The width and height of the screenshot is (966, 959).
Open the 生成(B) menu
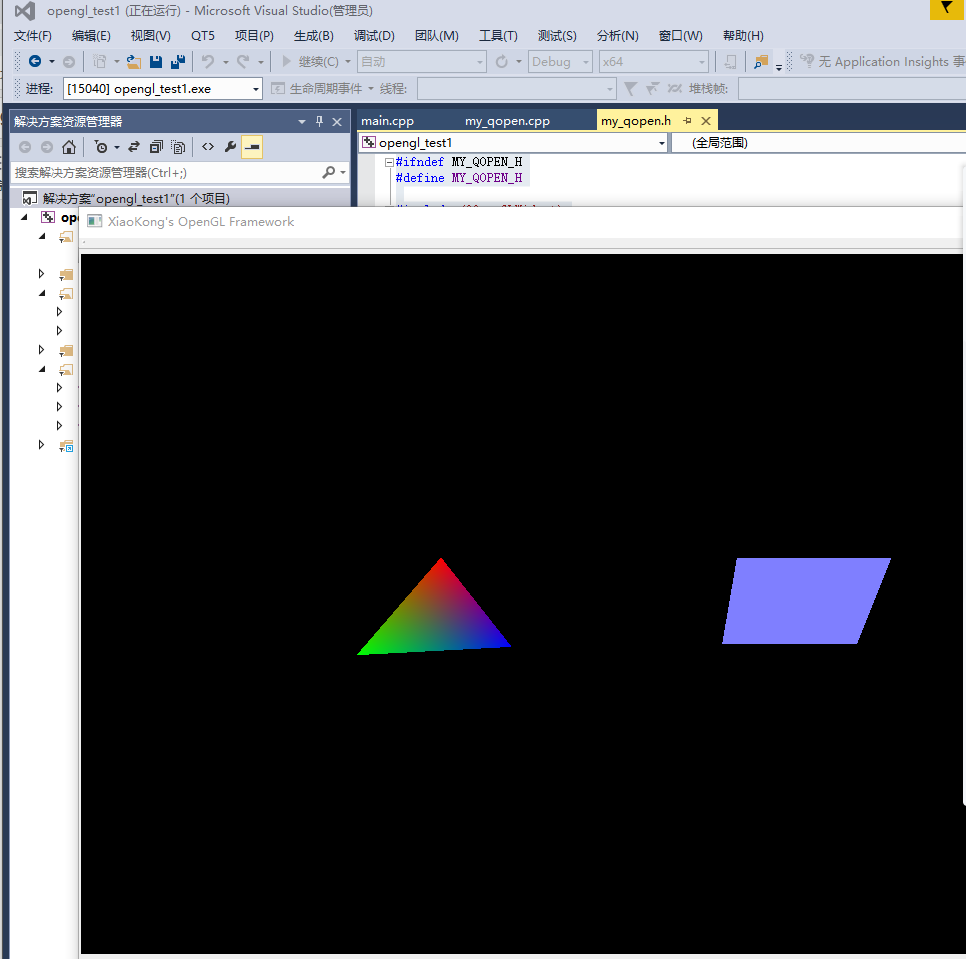point(314,36)
